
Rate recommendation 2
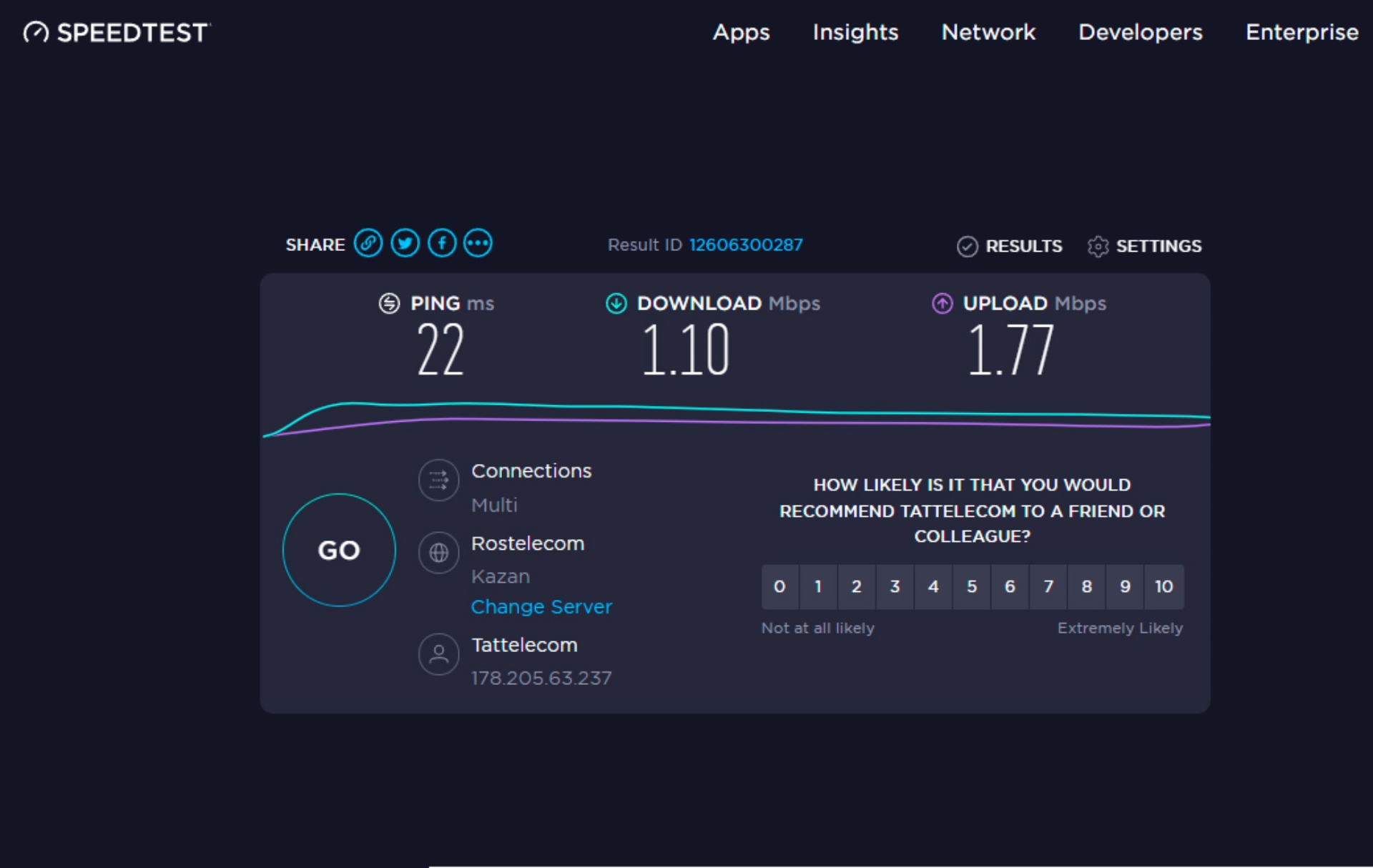click(856, 586)
